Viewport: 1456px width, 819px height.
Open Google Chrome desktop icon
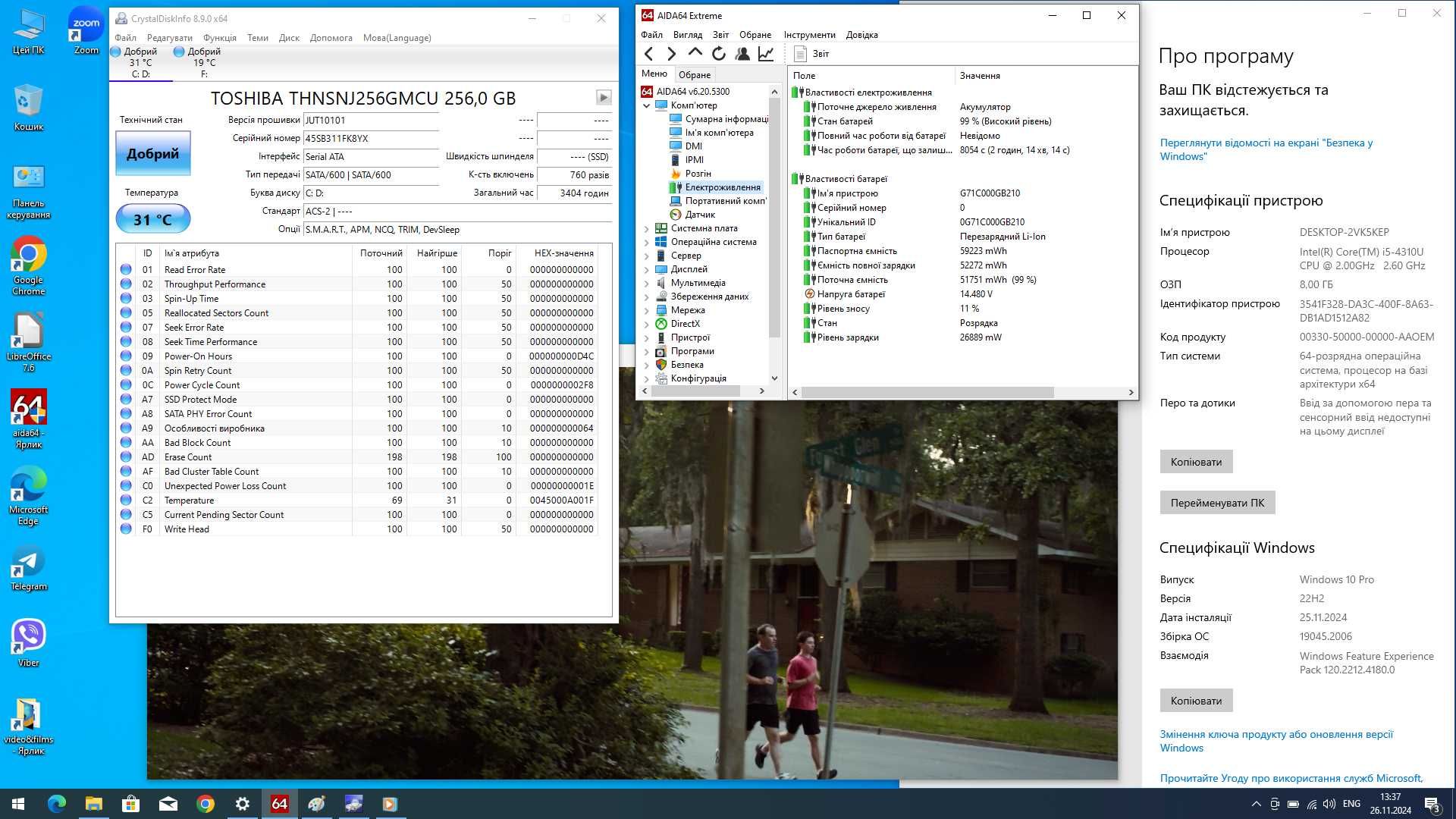28,266
